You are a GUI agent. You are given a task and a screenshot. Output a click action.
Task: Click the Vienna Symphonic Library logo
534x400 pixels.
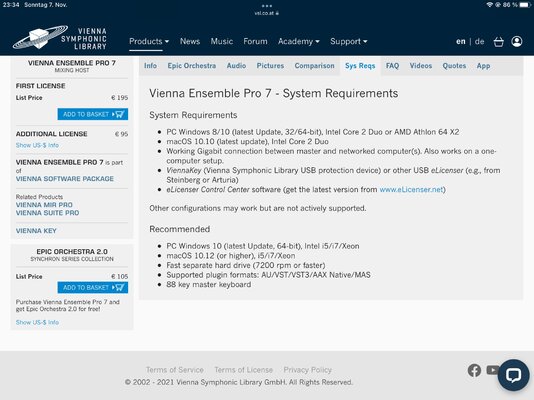60,37
